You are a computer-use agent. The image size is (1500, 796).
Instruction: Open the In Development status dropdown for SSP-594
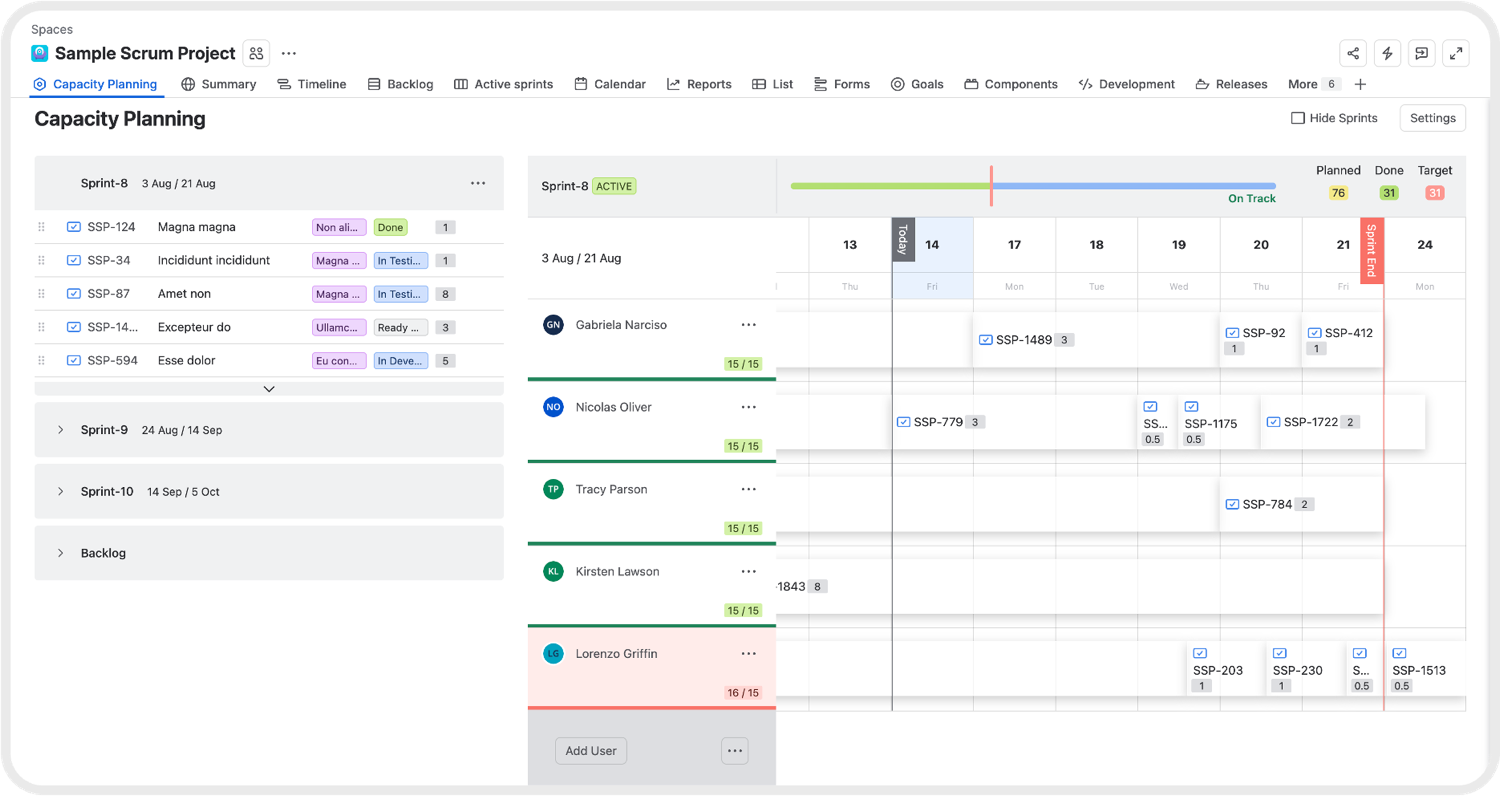click(401, 361)
